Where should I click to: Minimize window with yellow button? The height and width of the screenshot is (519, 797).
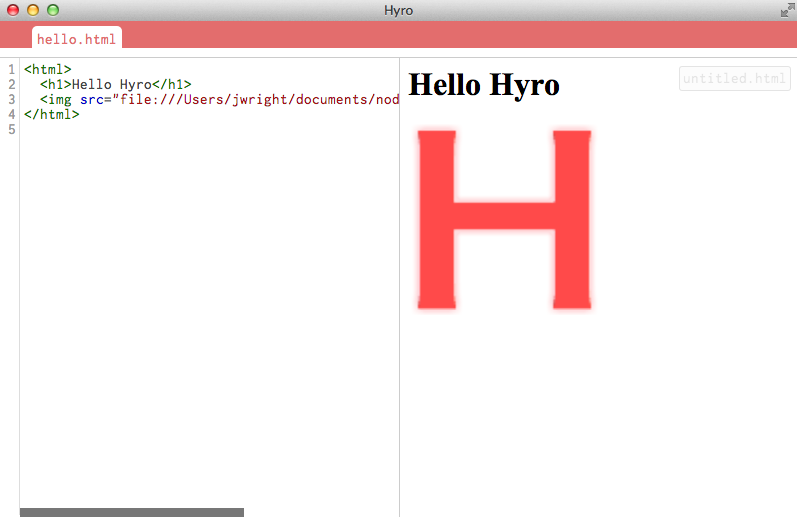click(x=33, y=10)
